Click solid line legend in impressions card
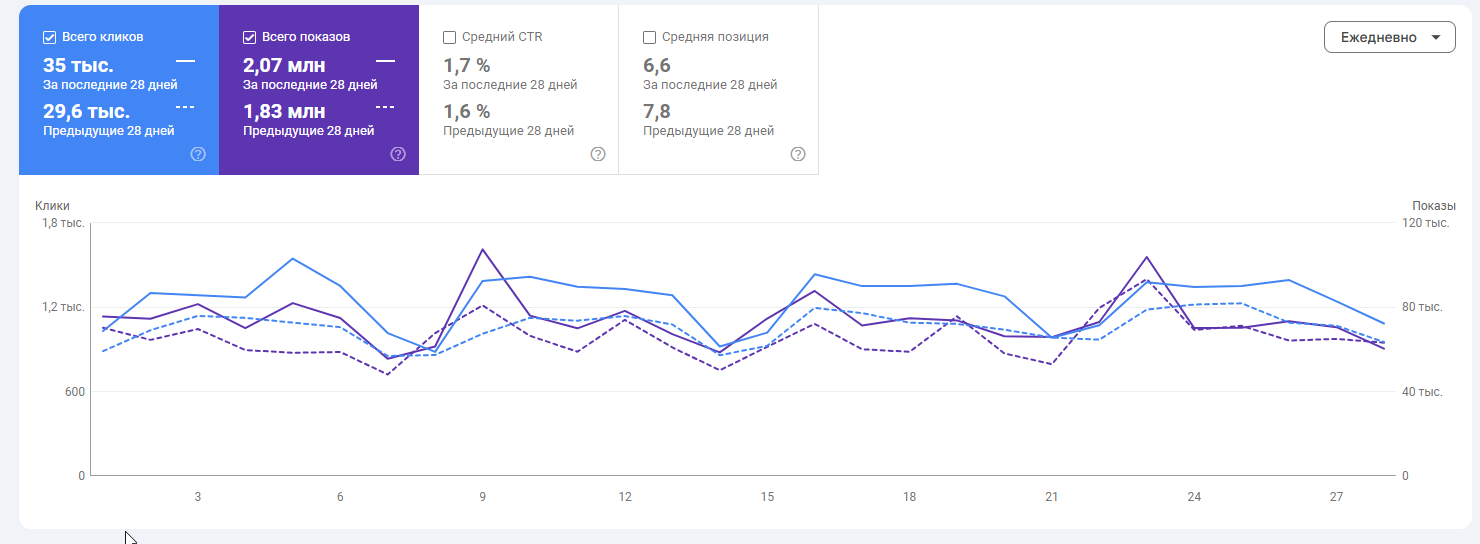This screenshot has width=1480, height=544. tap(385, 61)
